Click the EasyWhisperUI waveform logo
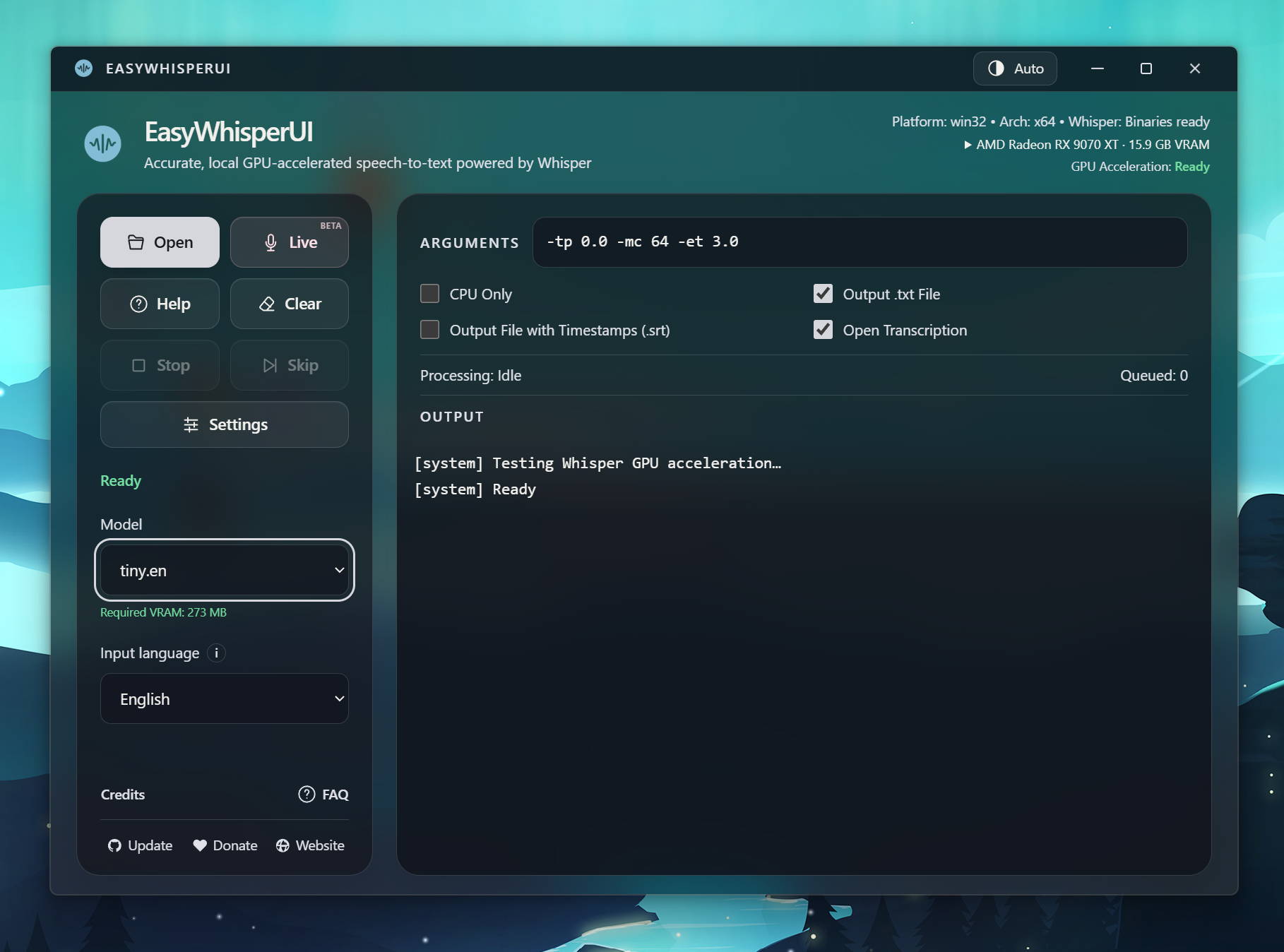Viewport: 1284px width, 952px height. [x=102, y=143]
